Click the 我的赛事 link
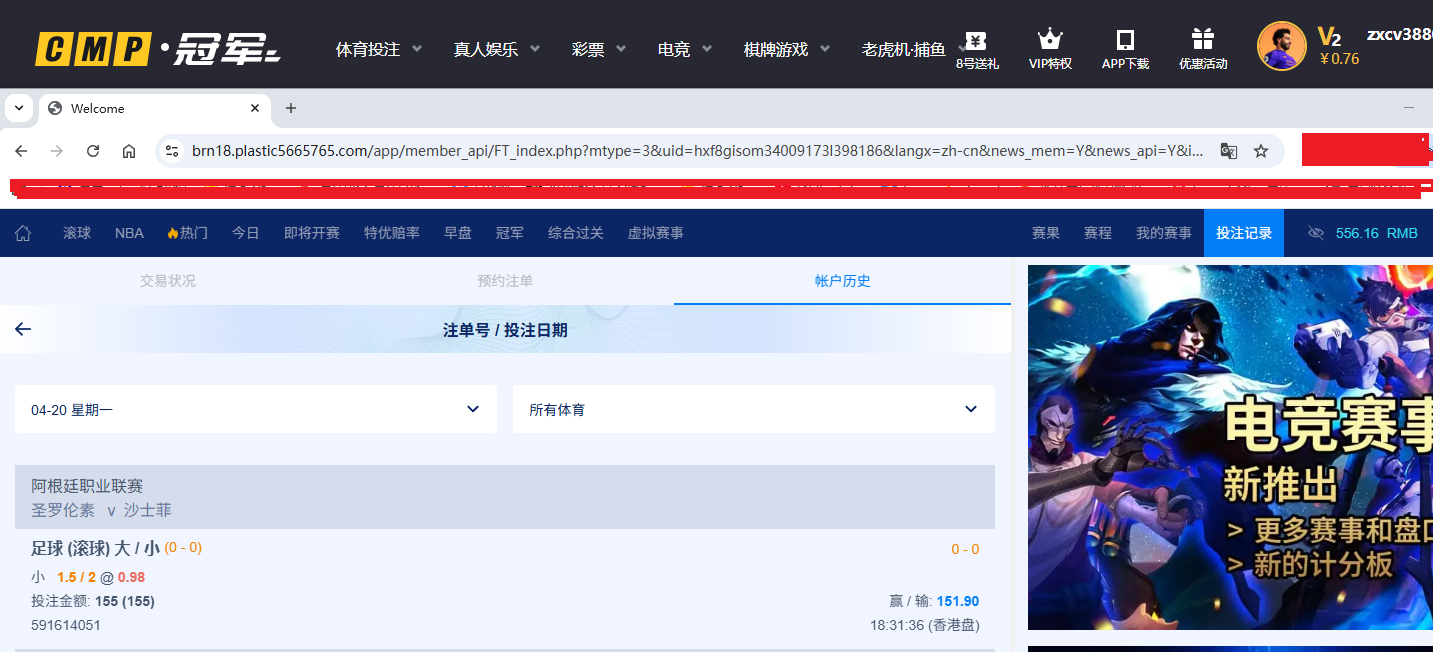1433x652 pixels. pos(1164,233)
